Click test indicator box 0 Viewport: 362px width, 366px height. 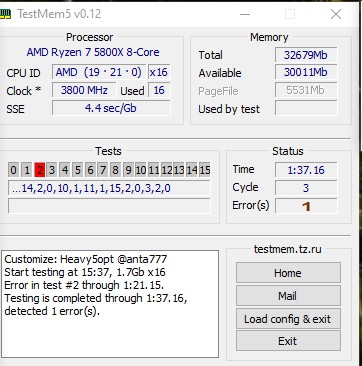click(x=13, y=170)
